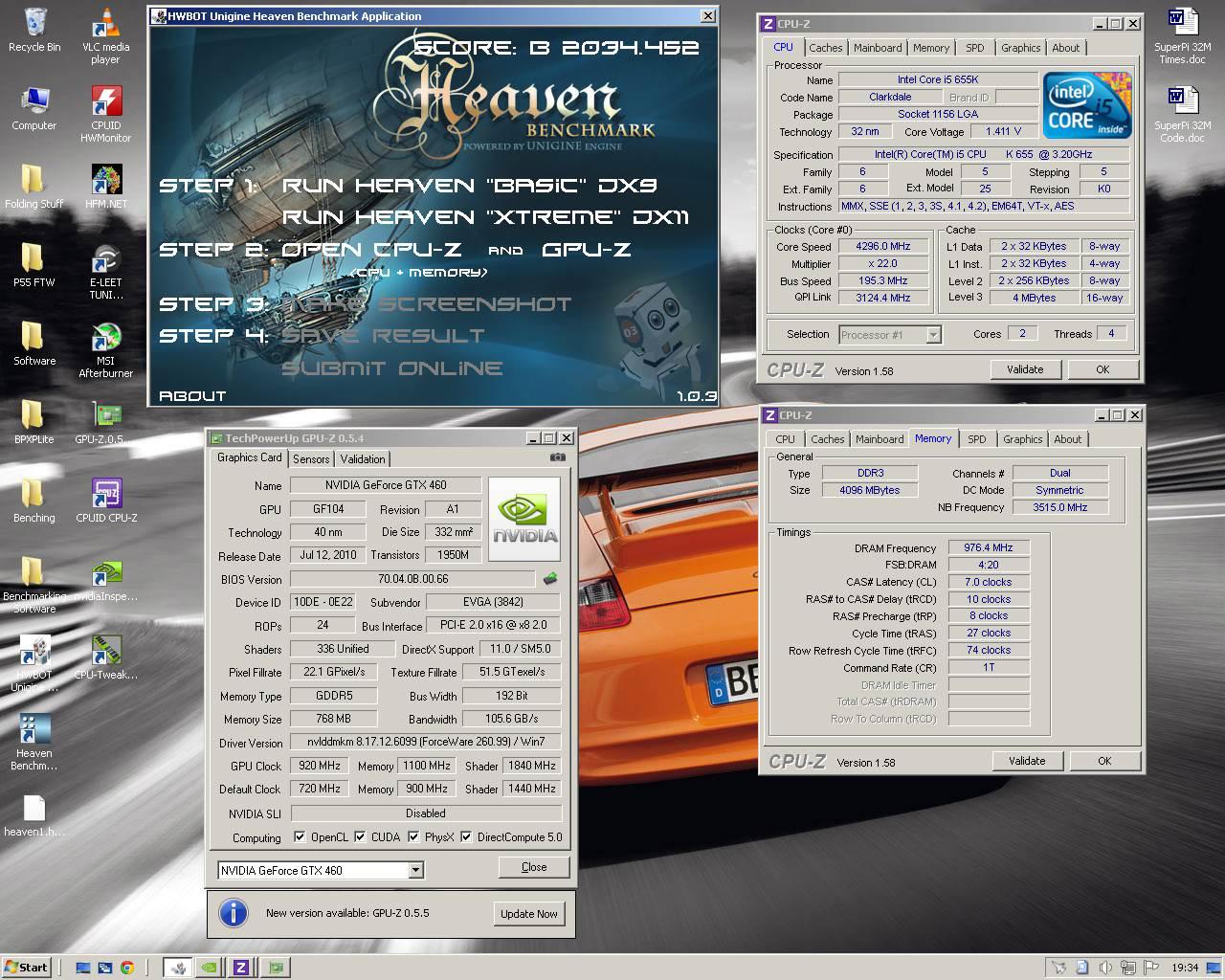Open the Software folder on the desktop
The height and width of the screenshot is (980, 1225).
(x=34, y=343)
